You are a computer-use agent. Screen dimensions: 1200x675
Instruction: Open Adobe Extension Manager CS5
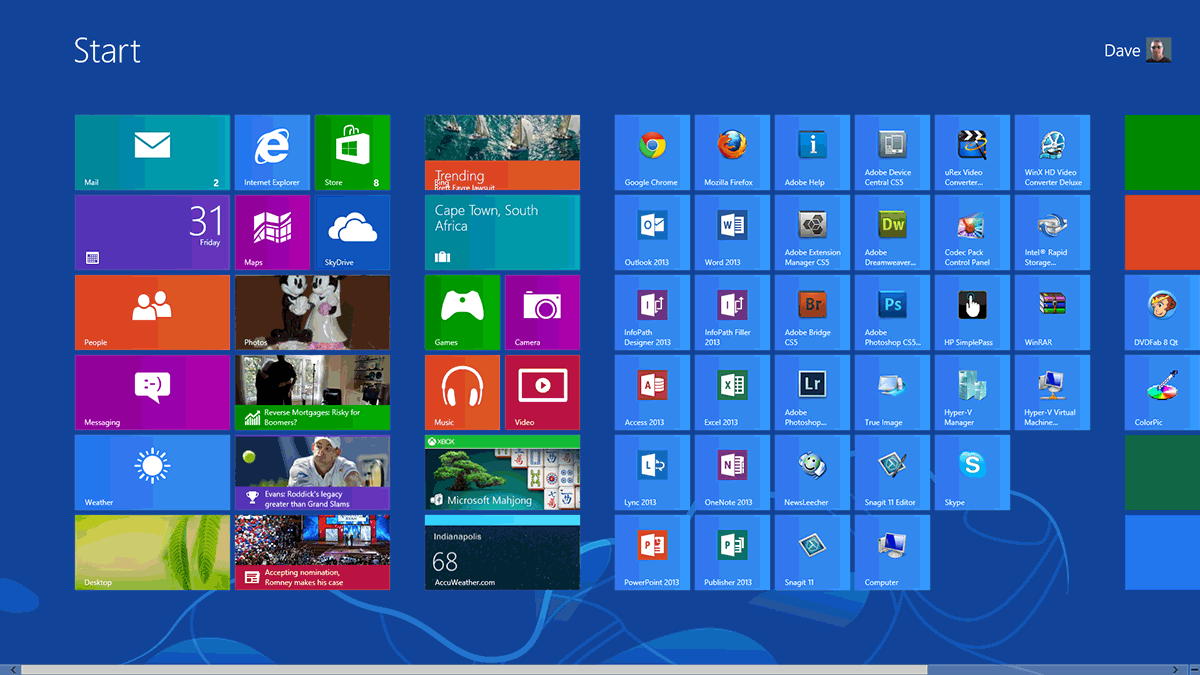(x=812, y=232)
